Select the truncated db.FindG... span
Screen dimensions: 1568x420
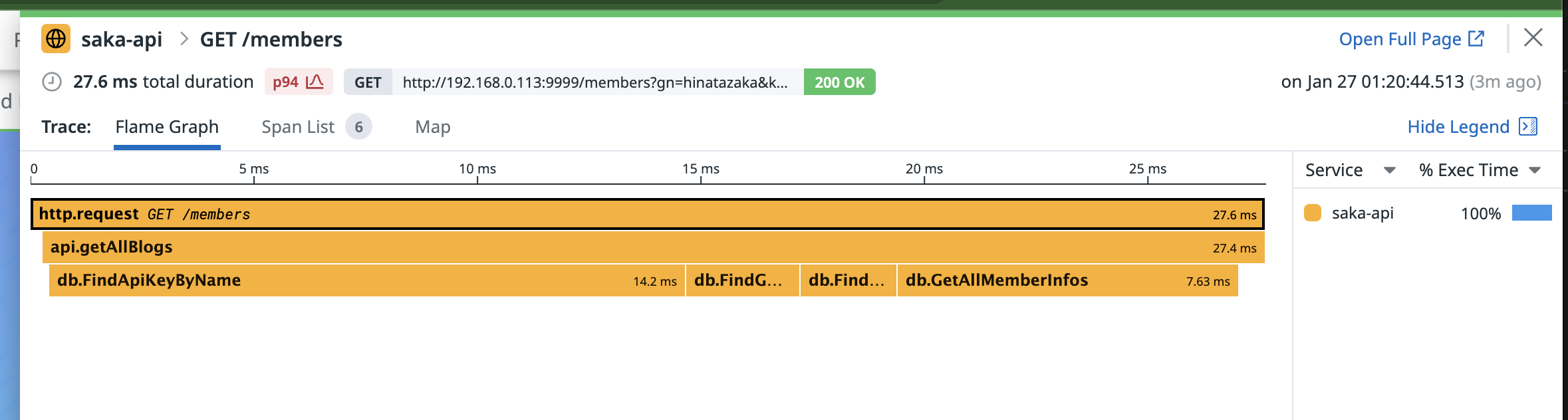click(743, 280)
